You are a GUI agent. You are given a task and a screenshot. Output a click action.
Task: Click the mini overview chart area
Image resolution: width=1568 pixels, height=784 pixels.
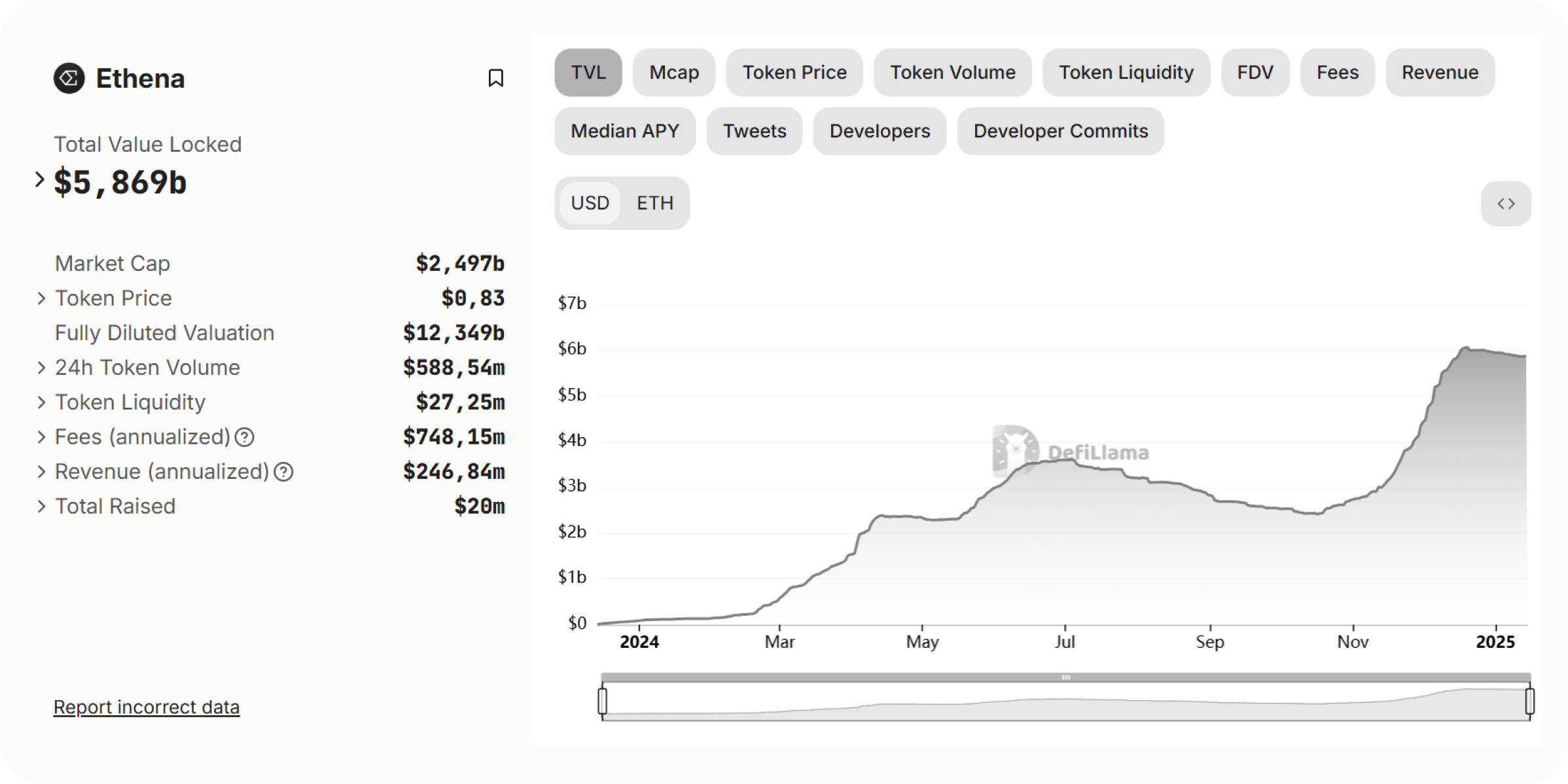click(x=1065, y=702)
